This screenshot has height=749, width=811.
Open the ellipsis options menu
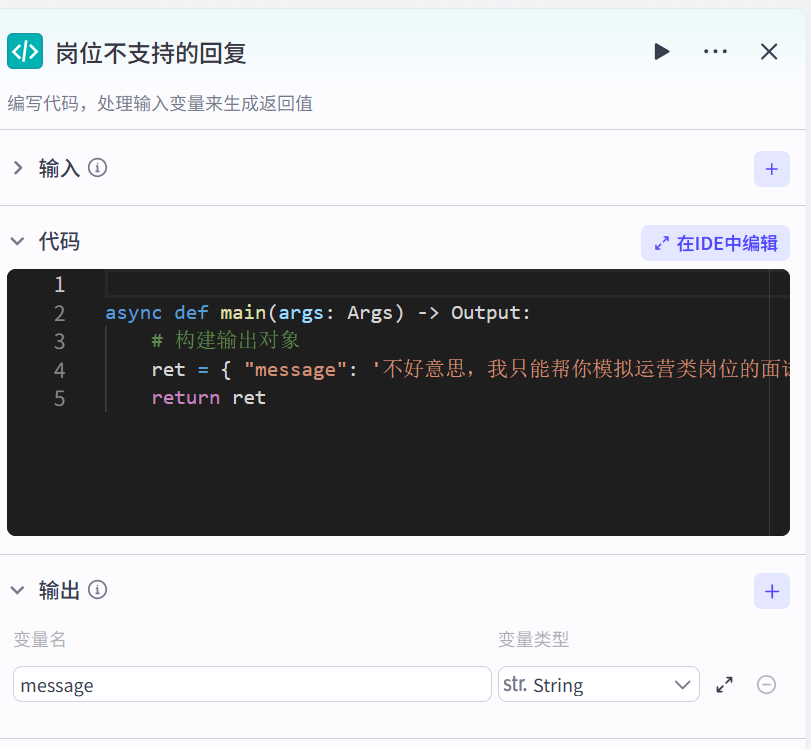715,51
